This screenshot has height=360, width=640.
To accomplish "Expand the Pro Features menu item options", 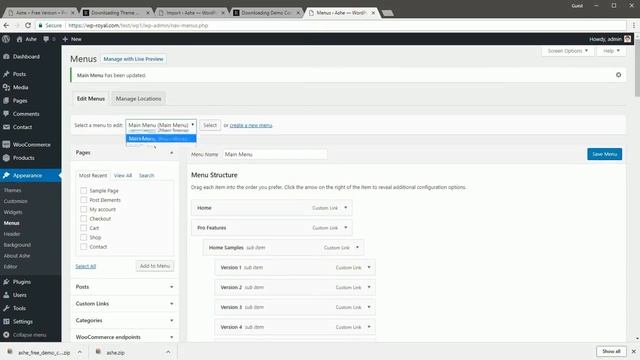I will (346, 228).
